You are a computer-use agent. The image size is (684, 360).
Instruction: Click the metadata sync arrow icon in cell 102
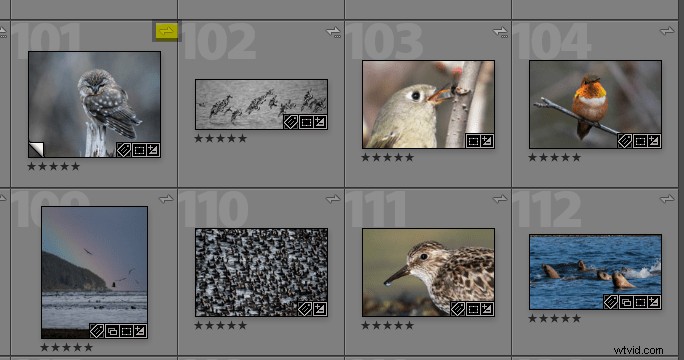[333, 32]
